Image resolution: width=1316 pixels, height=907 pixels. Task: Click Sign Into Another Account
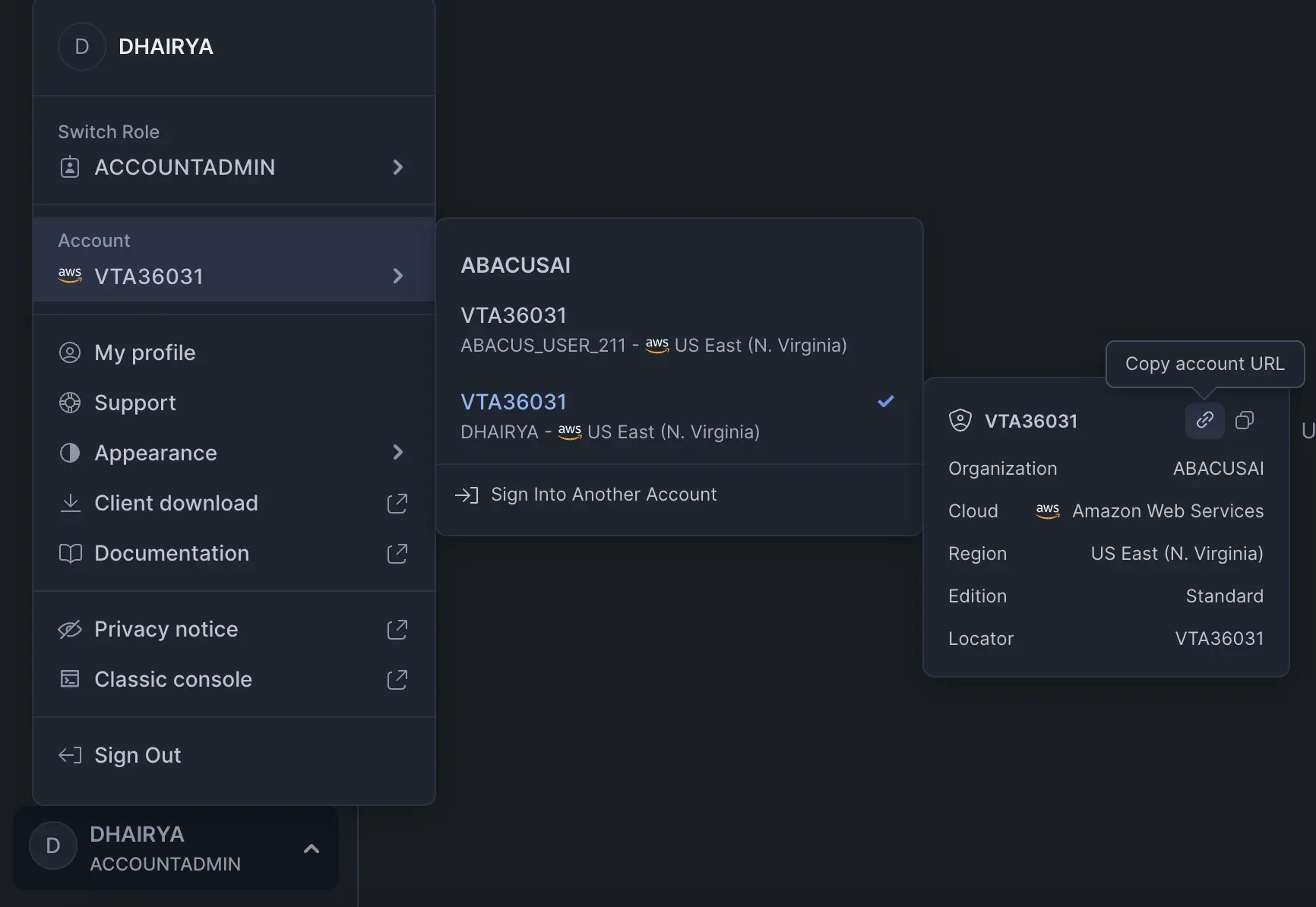tap(603, 495)
